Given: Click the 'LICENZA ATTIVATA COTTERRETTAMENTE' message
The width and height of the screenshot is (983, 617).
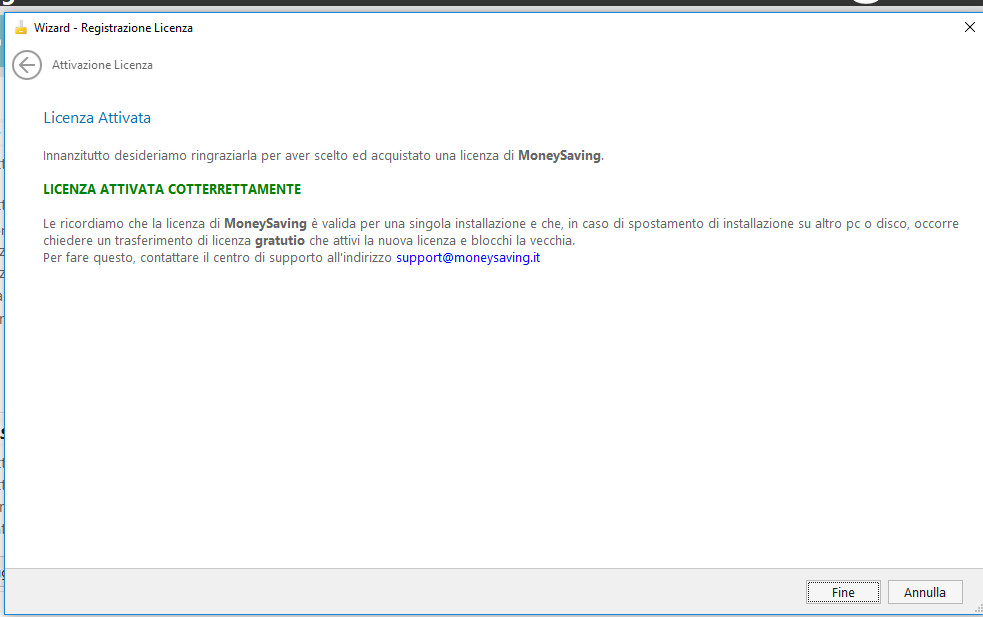Looking at the screenshot, I should click(172, 189).
